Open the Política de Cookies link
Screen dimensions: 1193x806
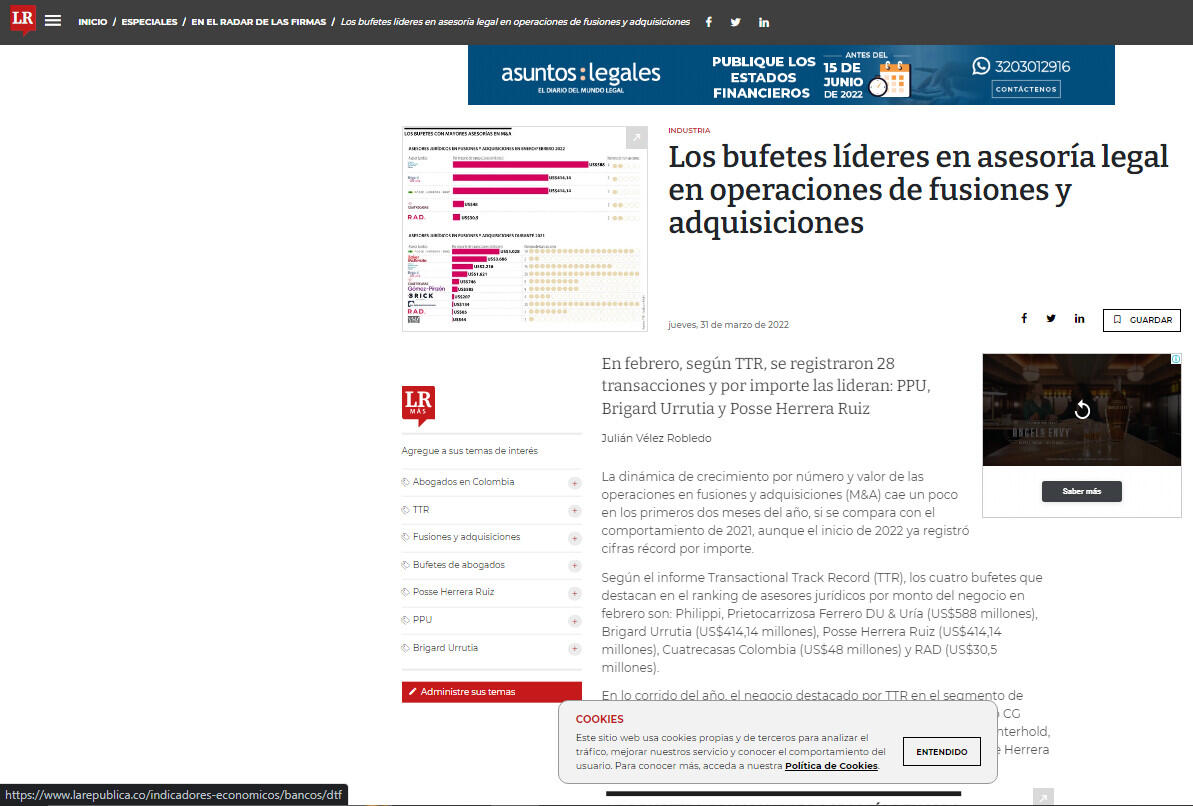point(830,766)
